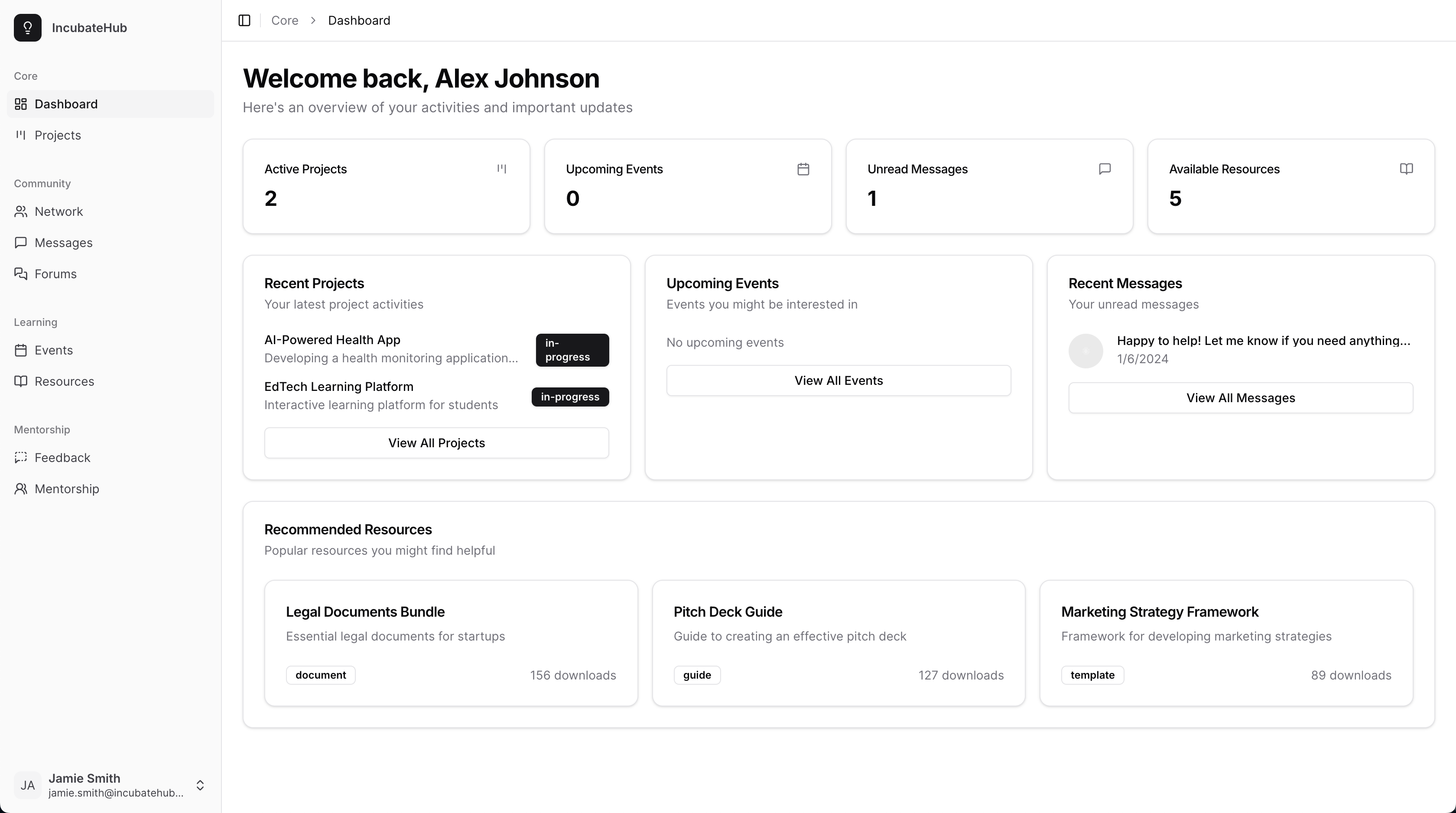Screen dimensions: 1456x813
Task: Click the Projects kanban icon in sidebar
Action: (x=21, y=134)
